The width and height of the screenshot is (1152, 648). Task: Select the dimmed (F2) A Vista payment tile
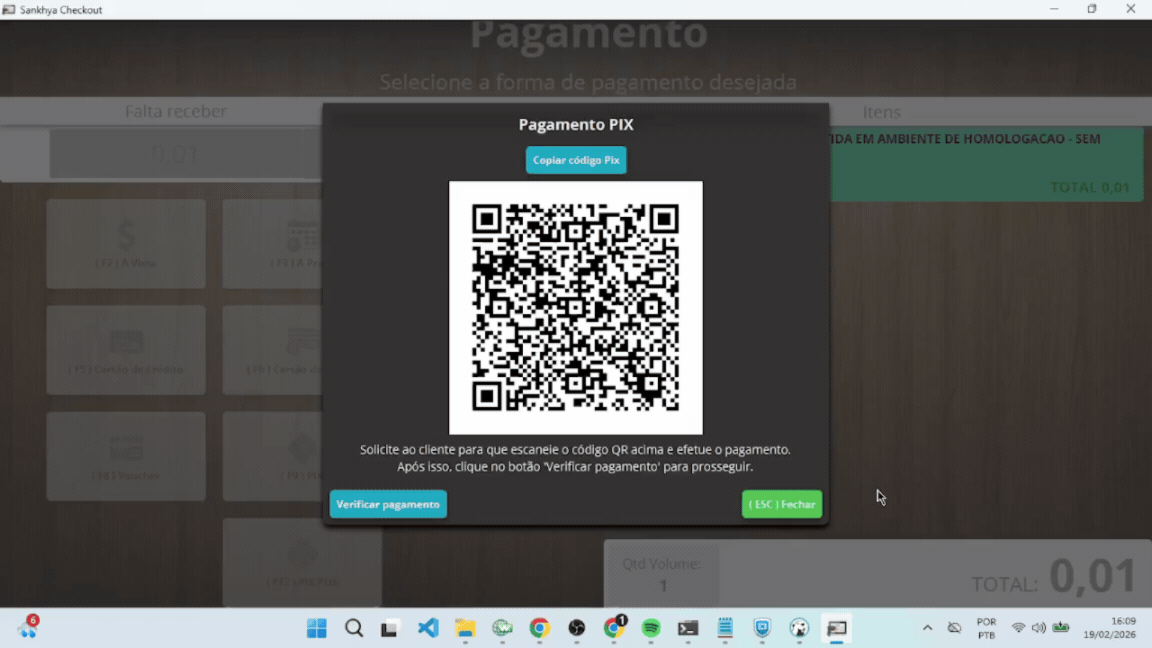pyautogui.click(x=126, y=243)
